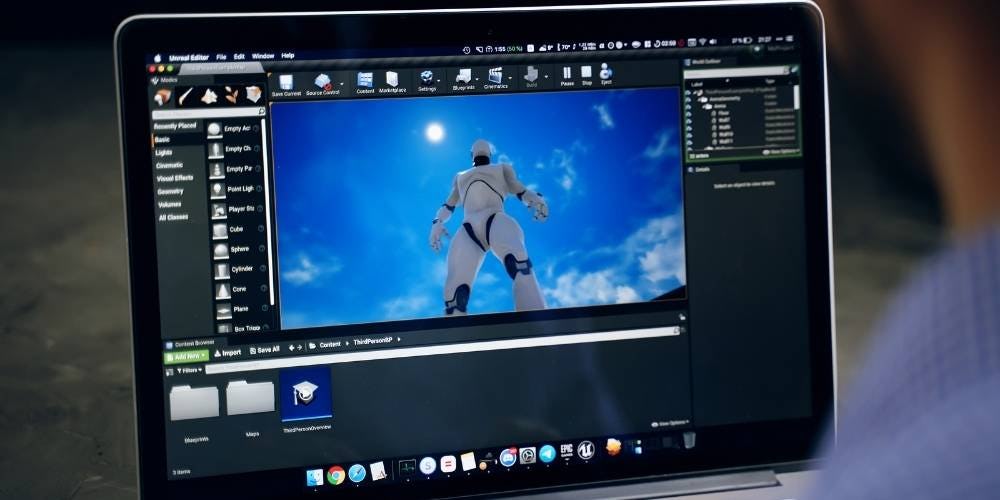Select the Empty Character placement icon

[x=216, y=151]
